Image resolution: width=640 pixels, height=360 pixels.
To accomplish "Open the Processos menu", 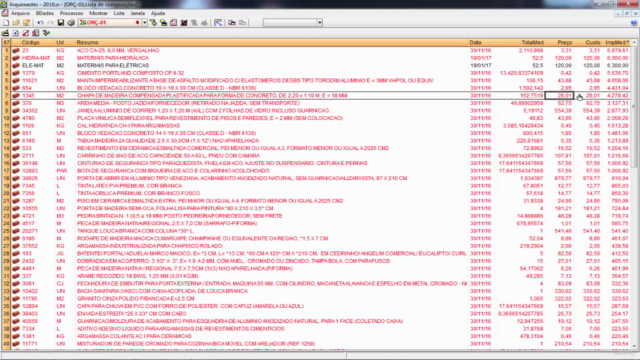I will pyautogui.click(x=71, y=13).
